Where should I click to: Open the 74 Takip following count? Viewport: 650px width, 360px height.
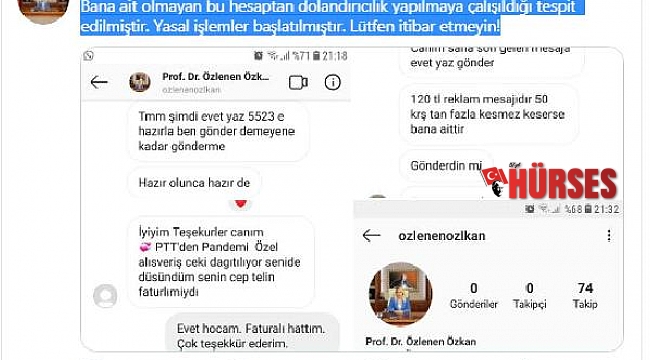(x=585, y=296)
